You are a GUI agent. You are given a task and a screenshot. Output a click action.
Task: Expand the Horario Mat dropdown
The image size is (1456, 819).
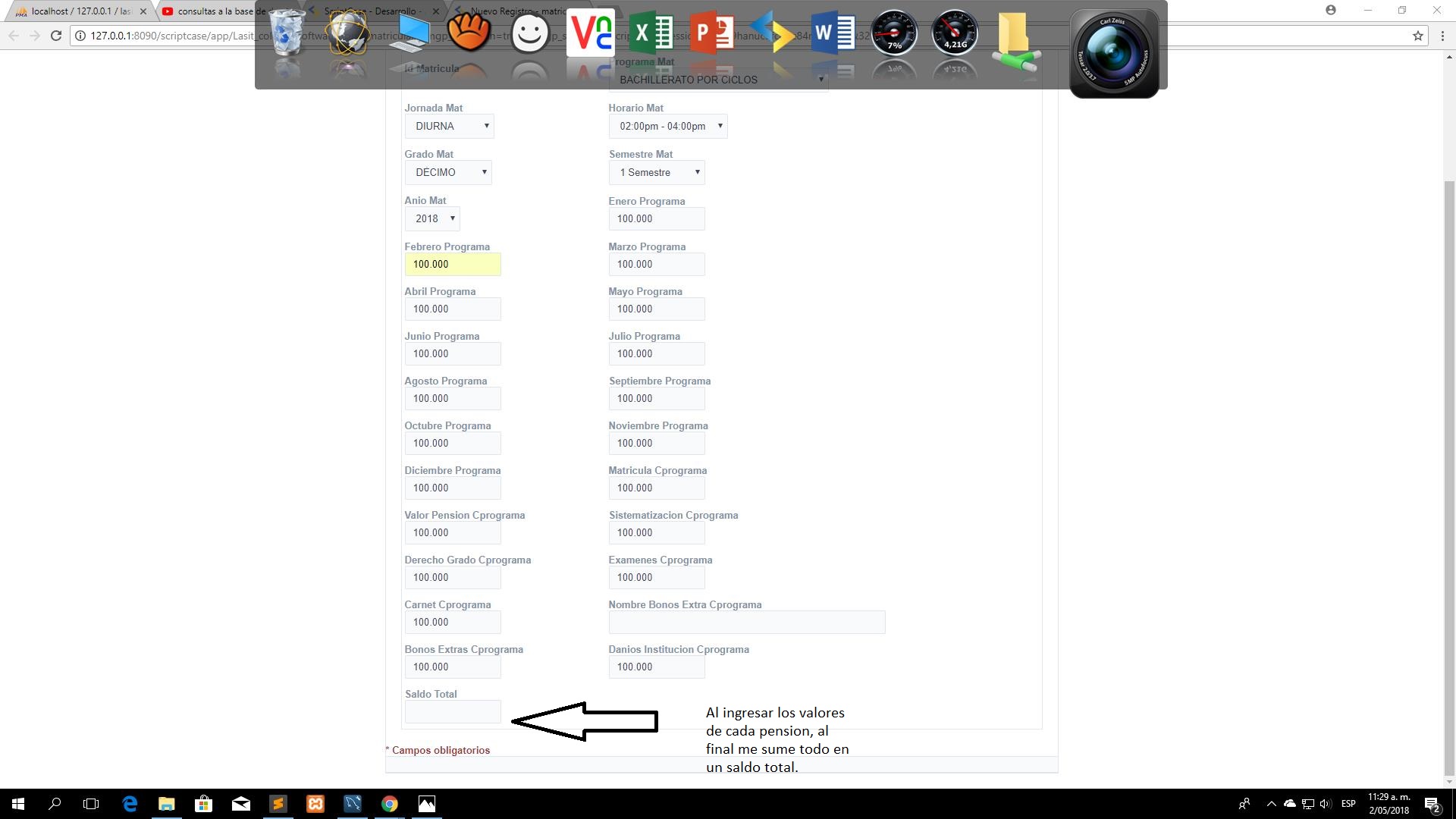click(x=667, y=126)
